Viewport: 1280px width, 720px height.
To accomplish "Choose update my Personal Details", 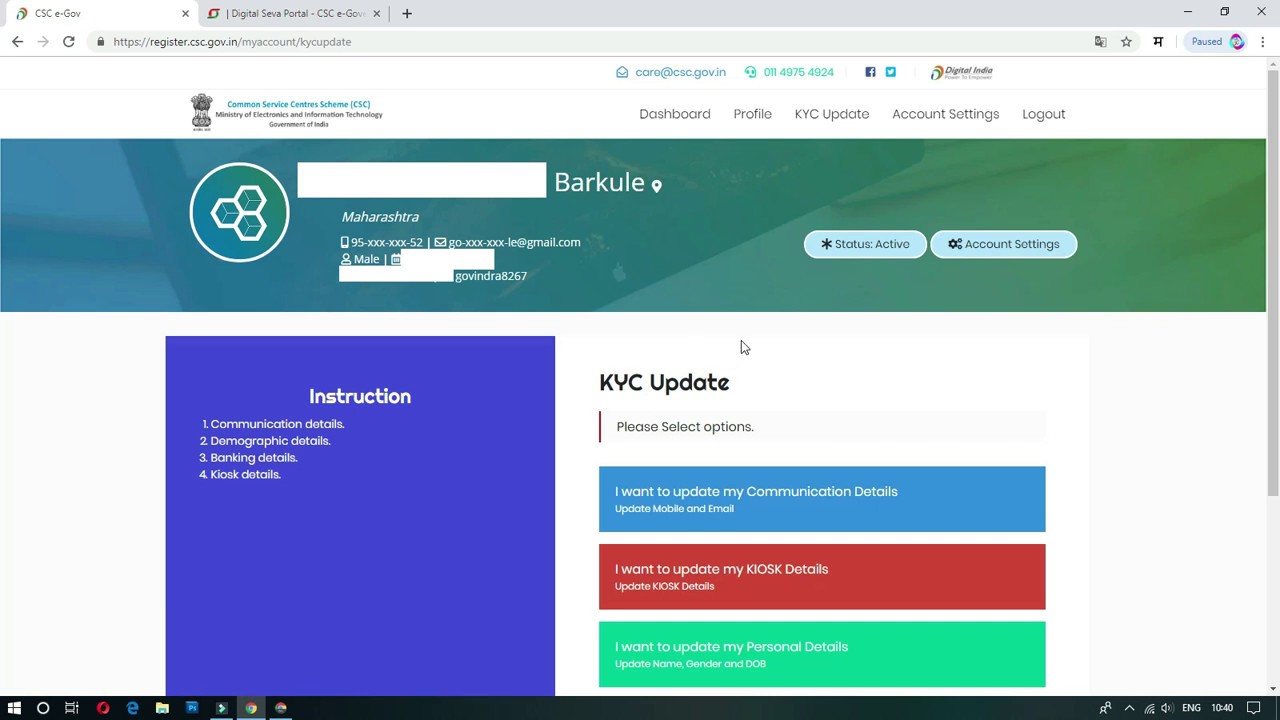I will (x=822, y=655).
